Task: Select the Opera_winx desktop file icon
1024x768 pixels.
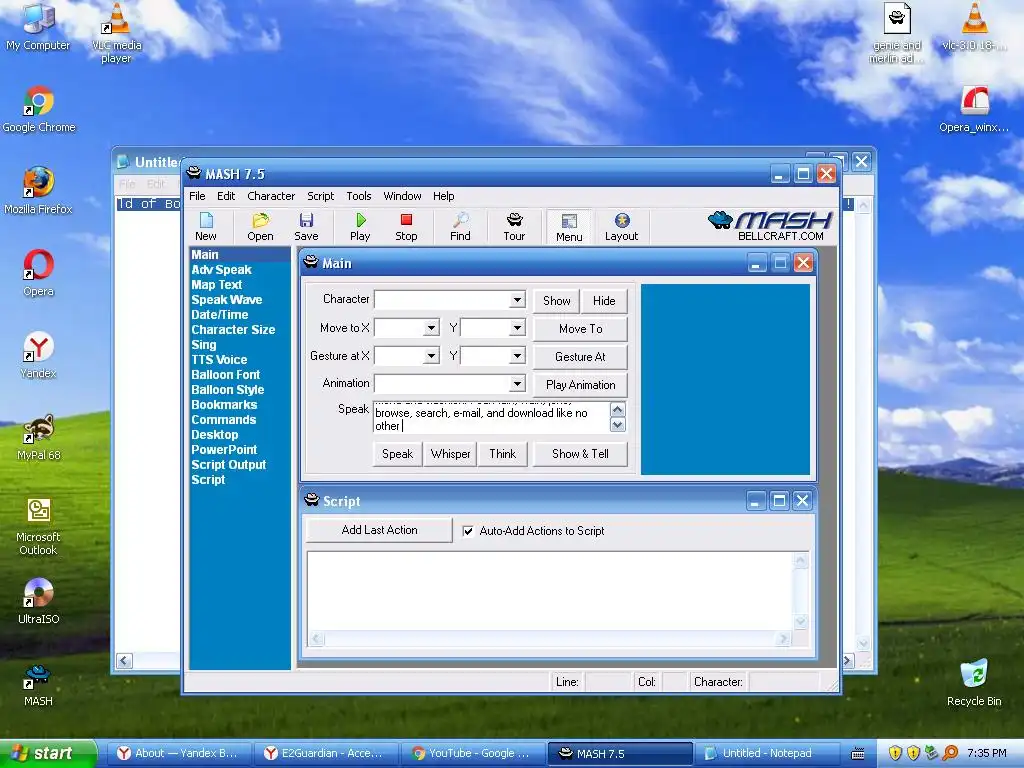Action: pyautogui.click(x=974, y=110)
